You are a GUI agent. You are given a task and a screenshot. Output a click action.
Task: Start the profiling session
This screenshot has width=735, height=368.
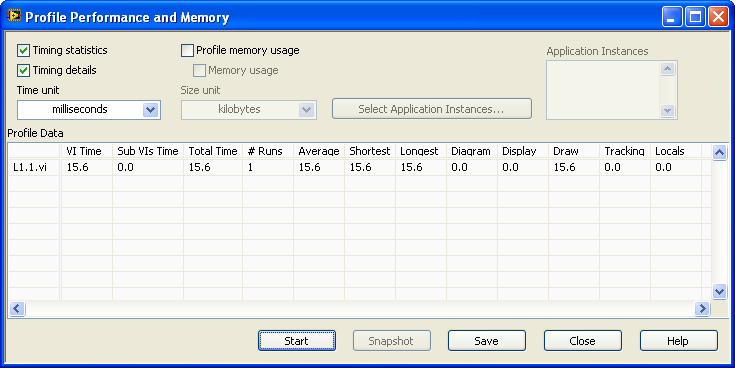[297, 341]
